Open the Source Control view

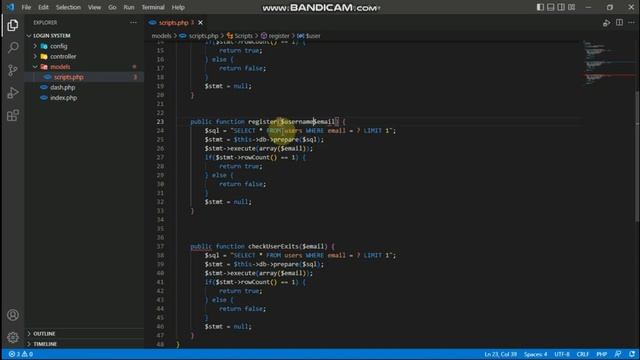[x=13, y=70]
